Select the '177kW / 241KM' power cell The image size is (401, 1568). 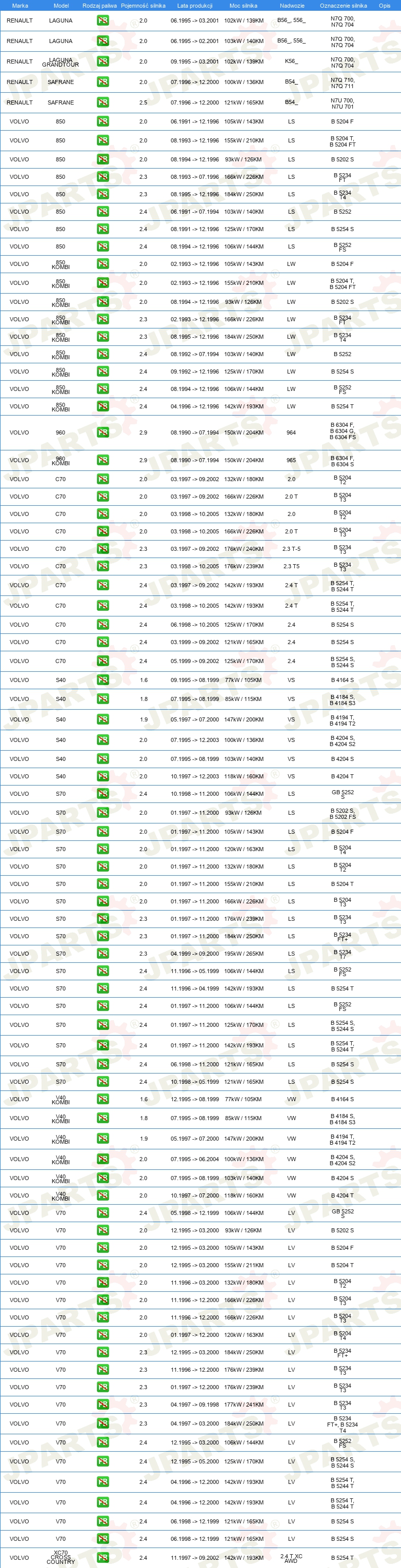(244, 1405)
